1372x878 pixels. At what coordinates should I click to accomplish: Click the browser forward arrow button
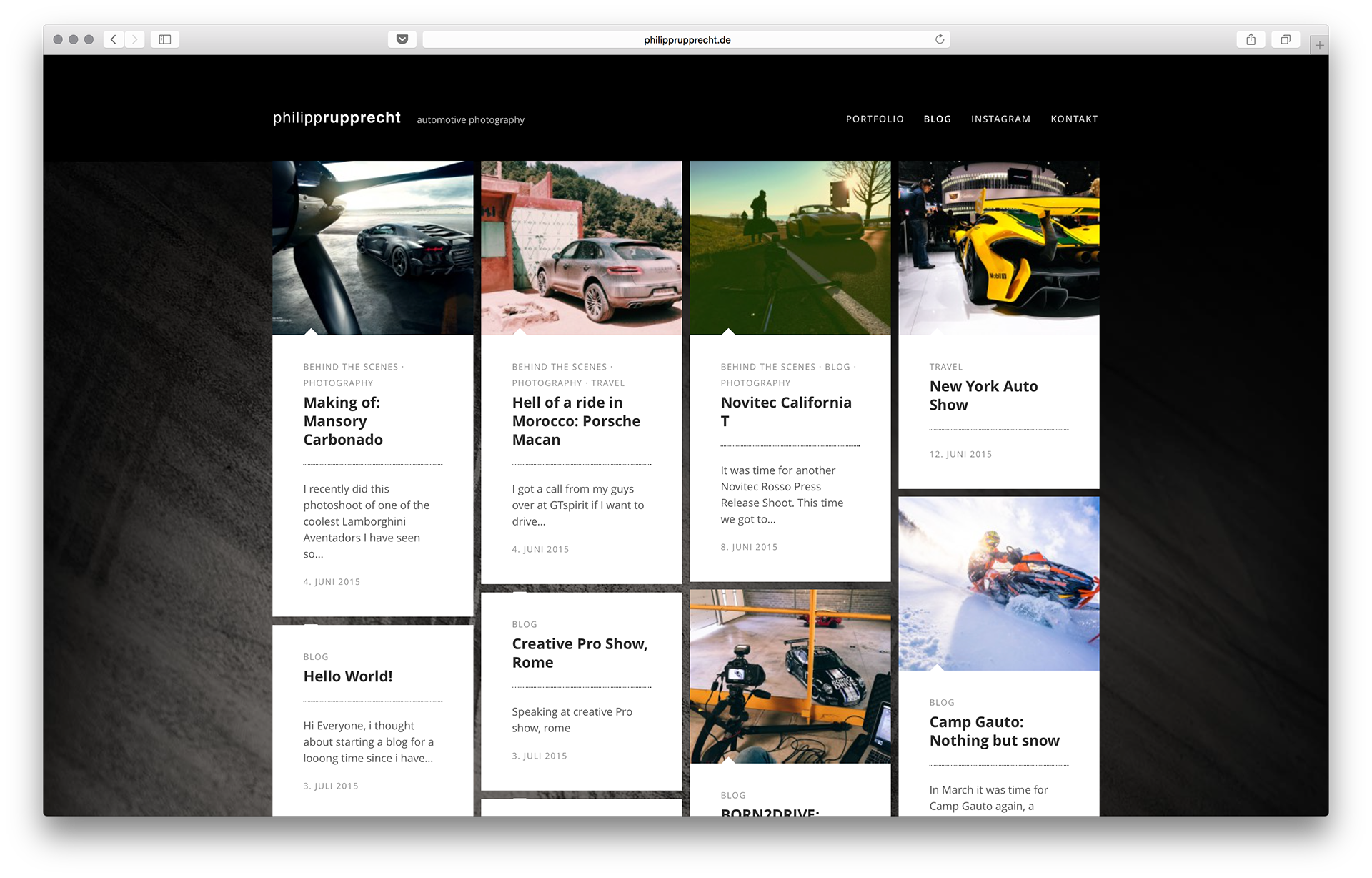click(x=134, y=39)
